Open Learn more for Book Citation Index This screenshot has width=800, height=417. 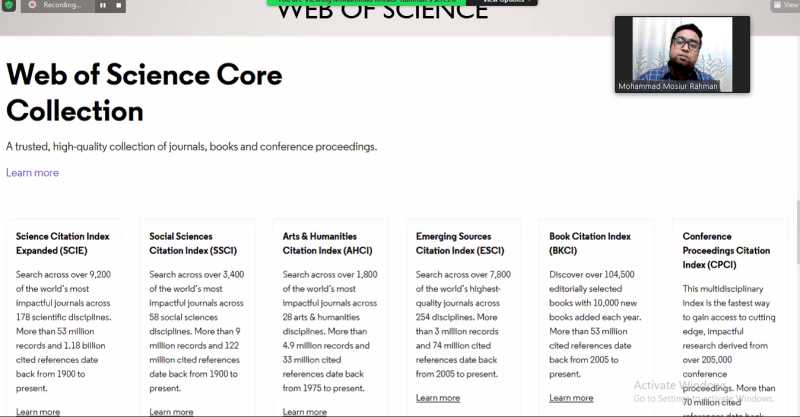pyautogui.click(x=571, y=397)
